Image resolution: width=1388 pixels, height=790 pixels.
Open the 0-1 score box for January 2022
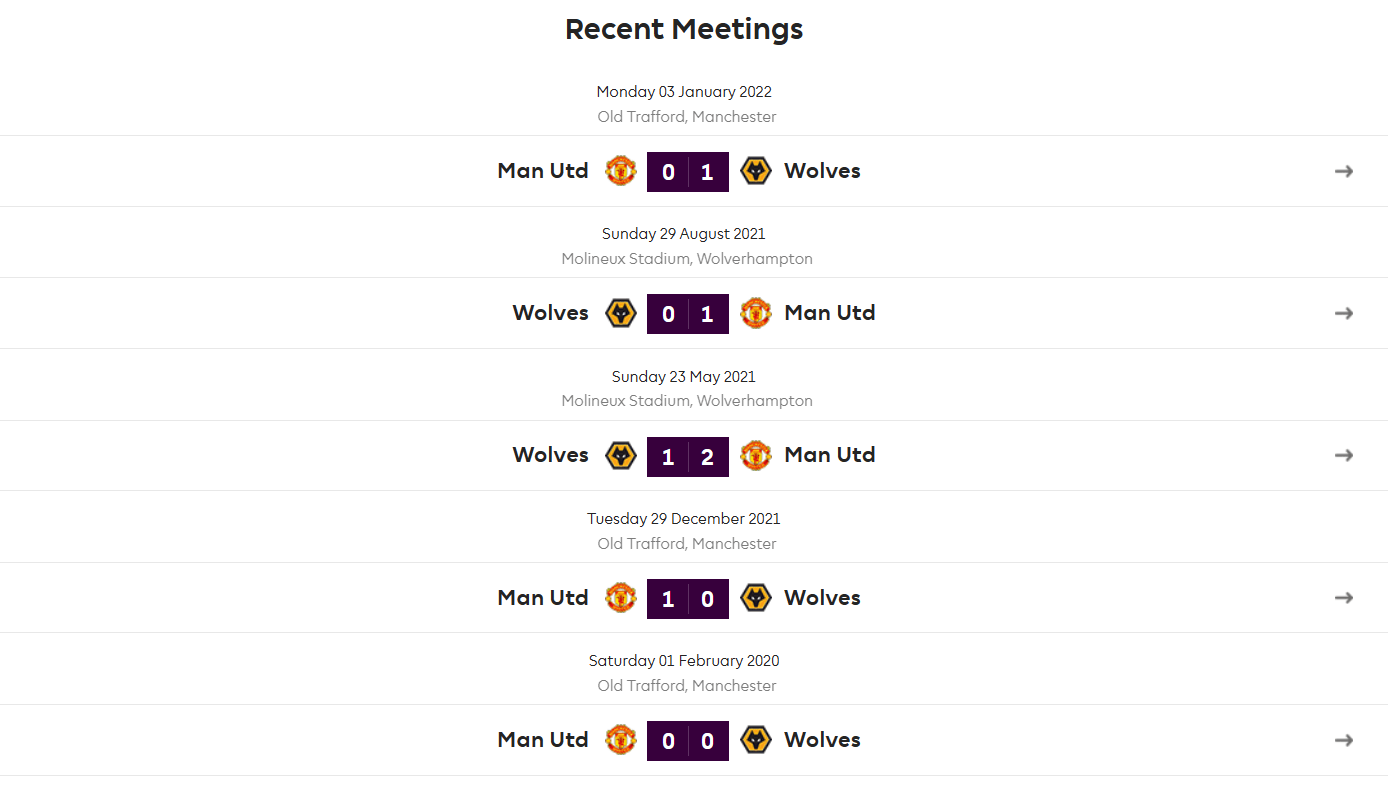tap(688, 172)
